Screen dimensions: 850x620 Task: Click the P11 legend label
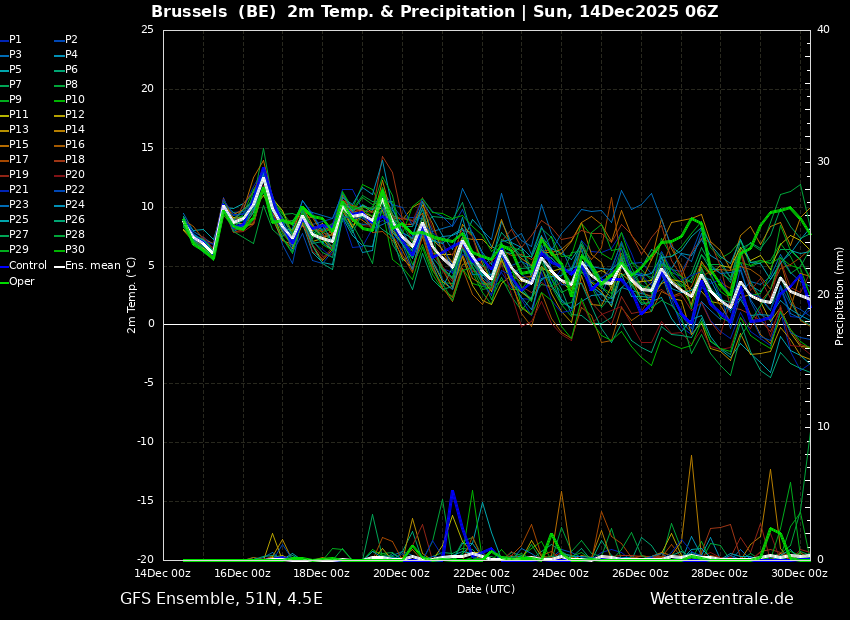[18, 114]
